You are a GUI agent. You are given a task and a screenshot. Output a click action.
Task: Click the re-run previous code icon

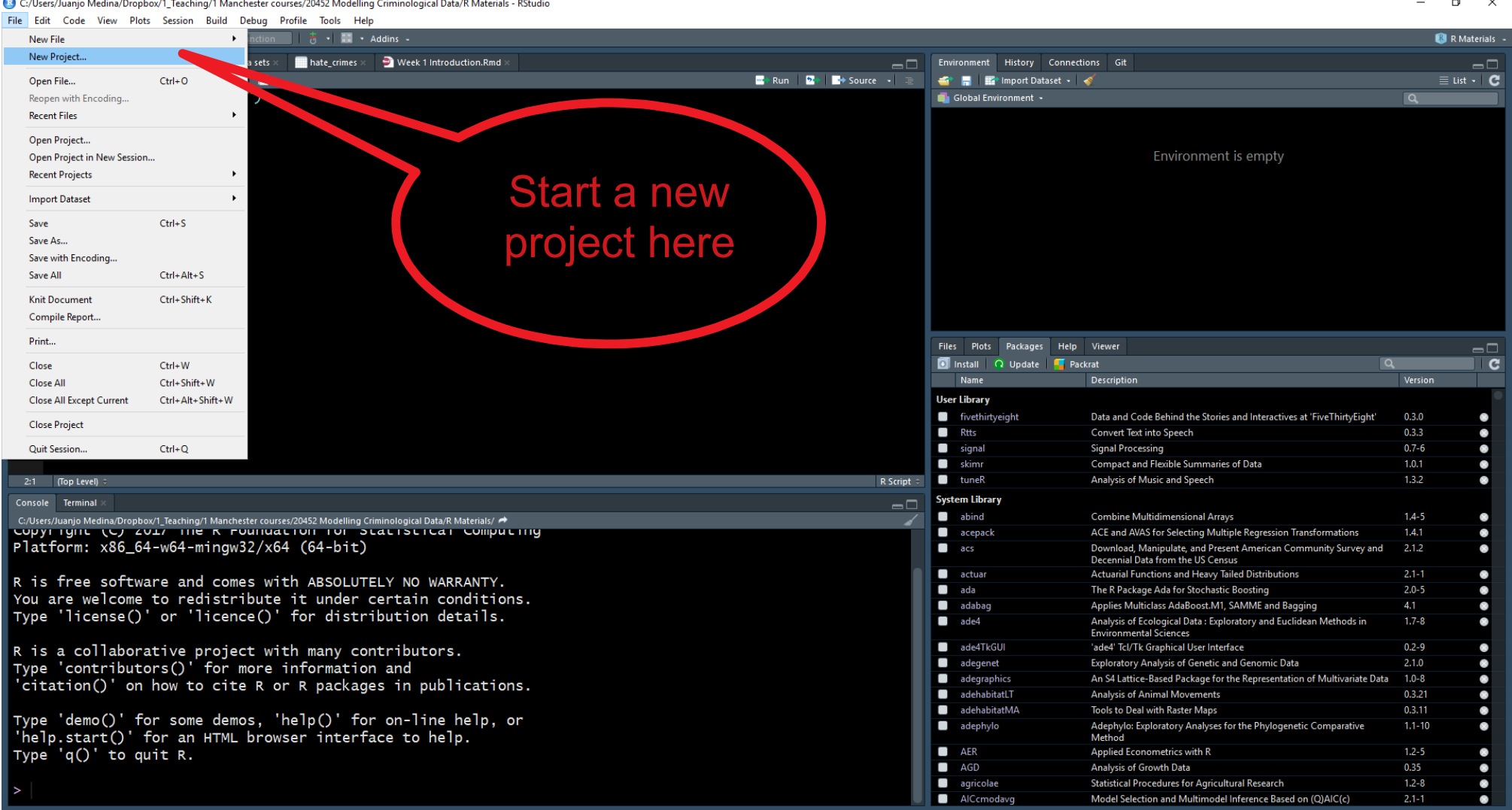click(x=811, y=80)
